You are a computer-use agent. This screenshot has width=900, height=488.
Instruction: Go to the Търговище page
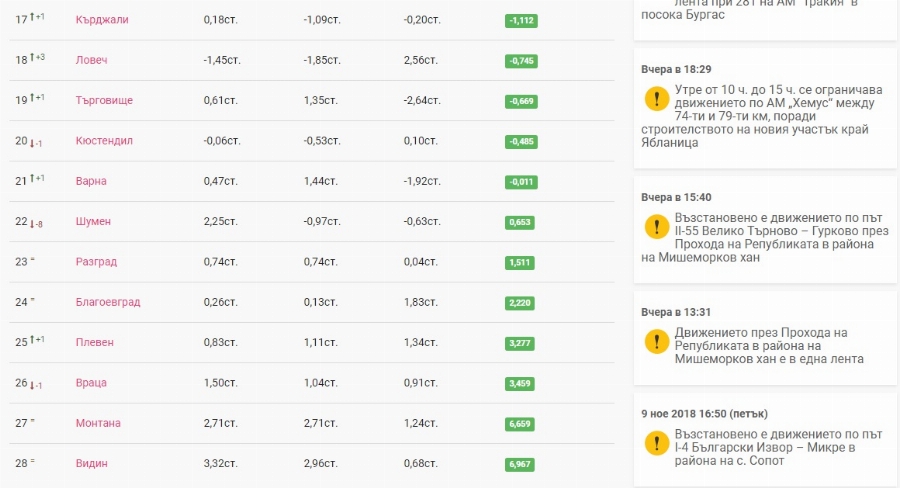104,101
